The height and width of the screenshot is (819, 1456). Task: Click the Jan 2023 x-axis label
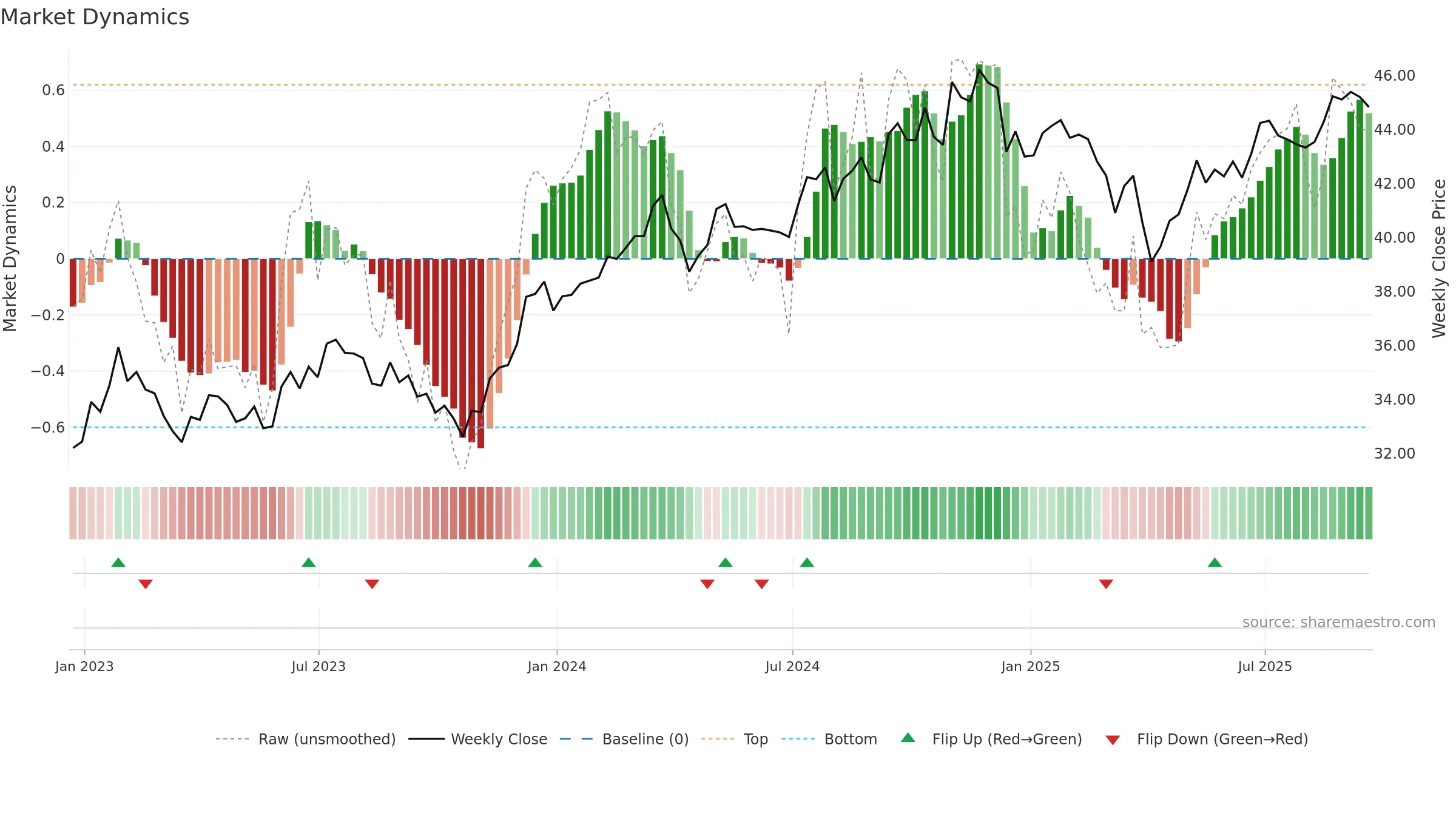[x=84, y=666]
